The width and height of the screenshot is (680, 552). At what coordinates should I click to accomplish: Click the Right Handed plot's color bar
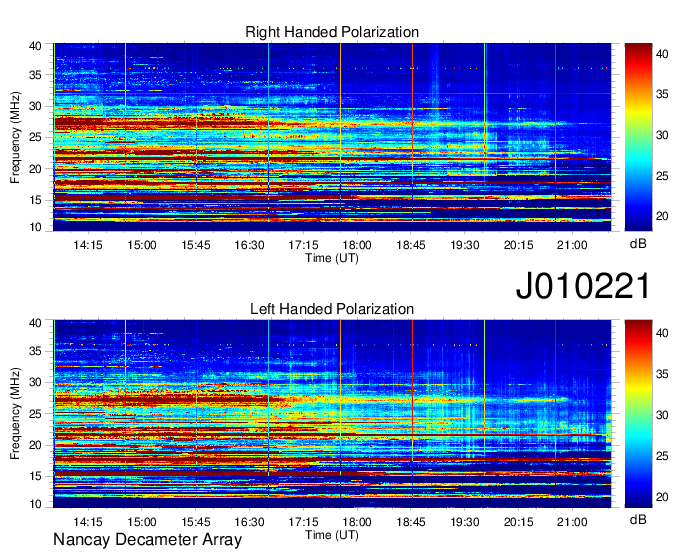pos(638,137)
